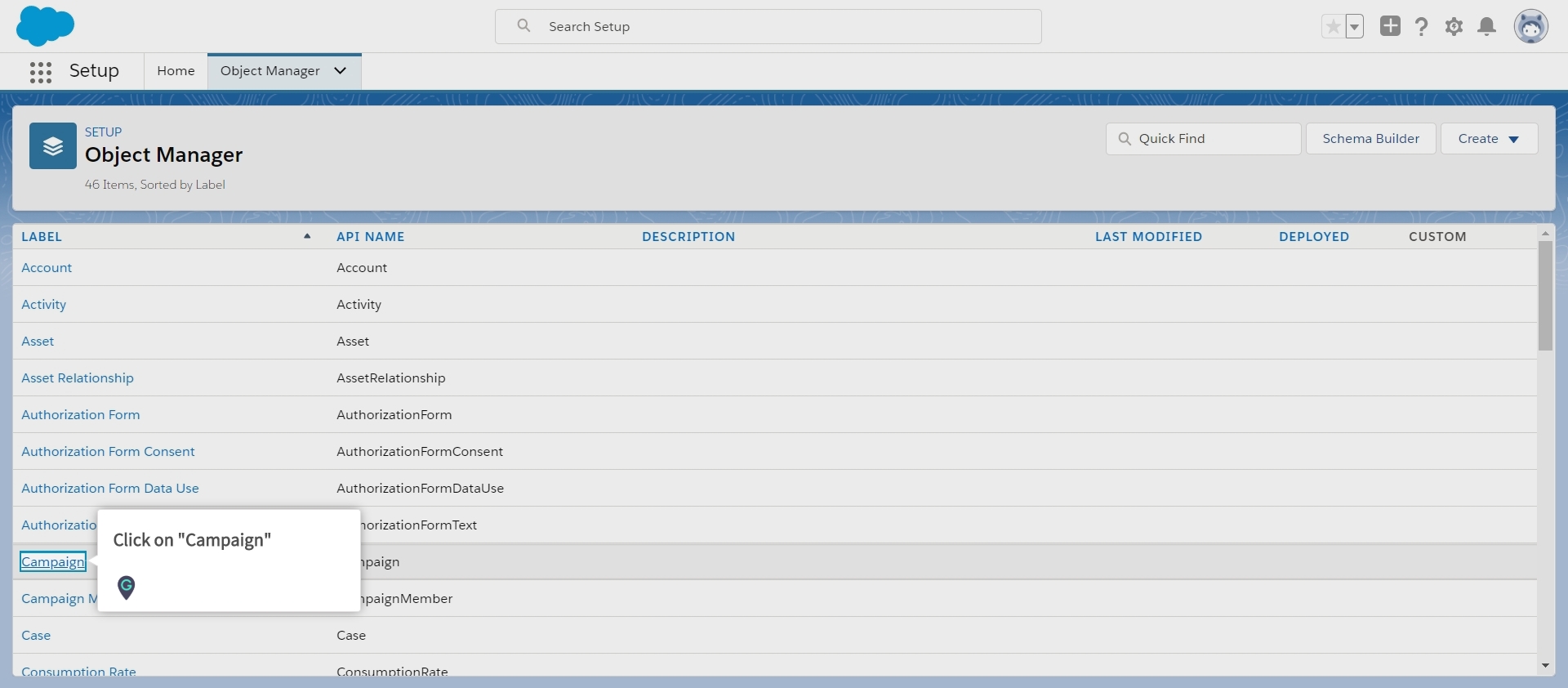Click the favorites star icon

pos(1333,27)
